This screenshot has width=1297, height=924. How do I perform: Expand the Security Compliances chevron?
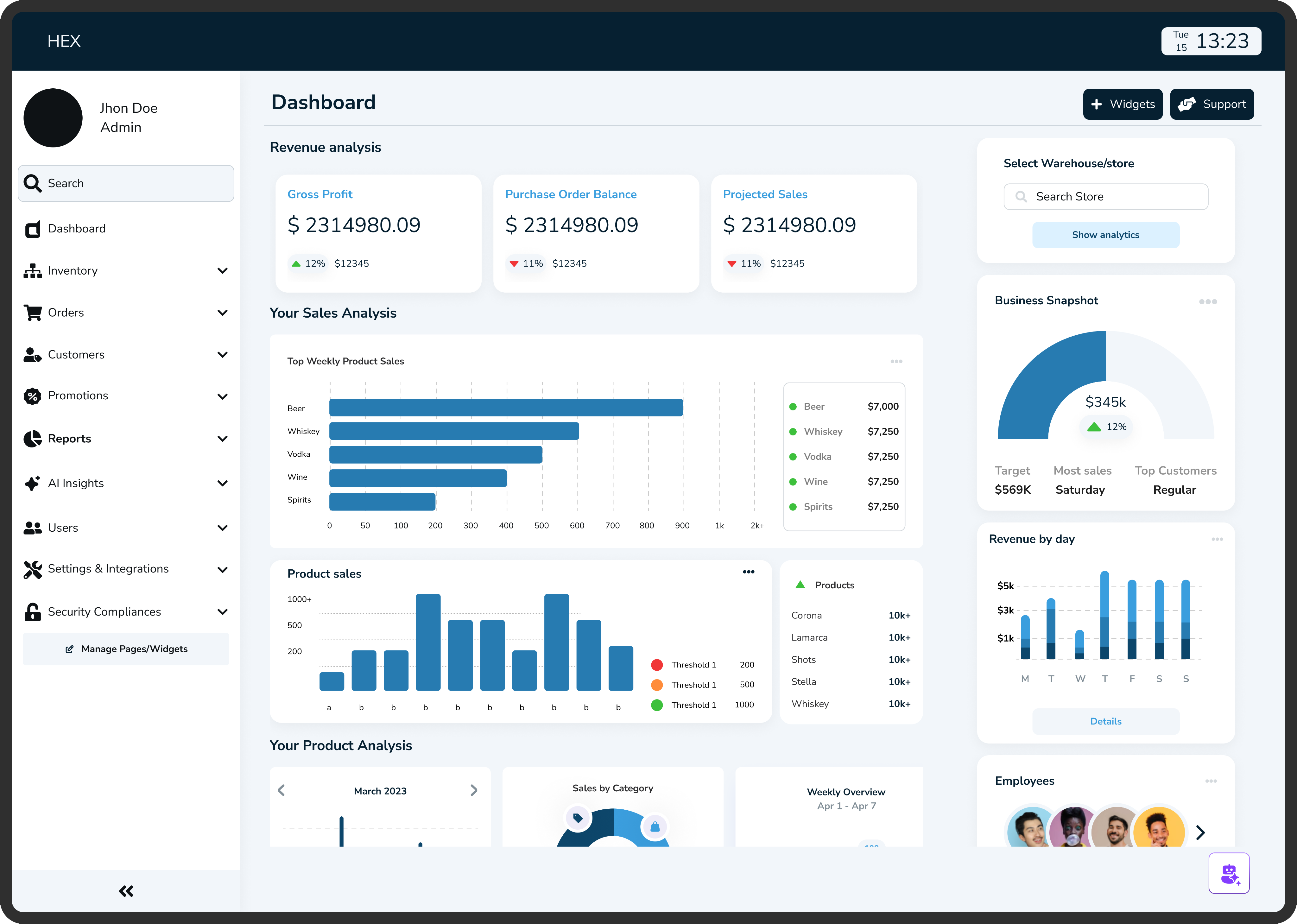click(222, 612)
